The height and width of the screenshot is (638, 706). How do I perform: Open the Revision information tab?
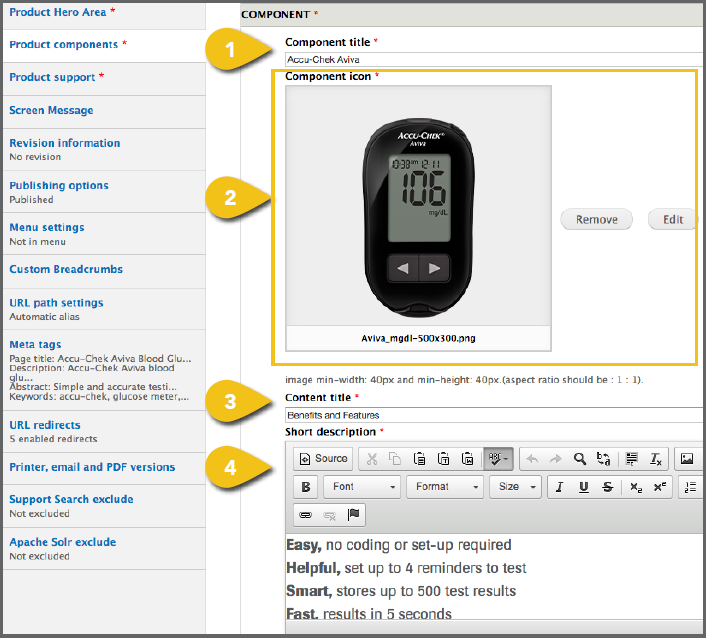[104, 149]
